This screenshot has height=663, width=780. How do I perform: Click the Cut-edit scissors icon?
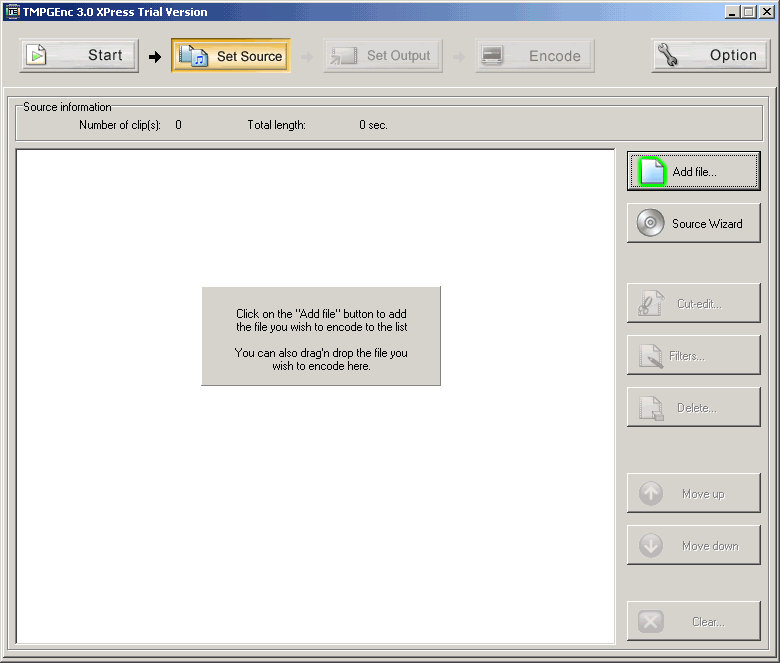[651, 304]
